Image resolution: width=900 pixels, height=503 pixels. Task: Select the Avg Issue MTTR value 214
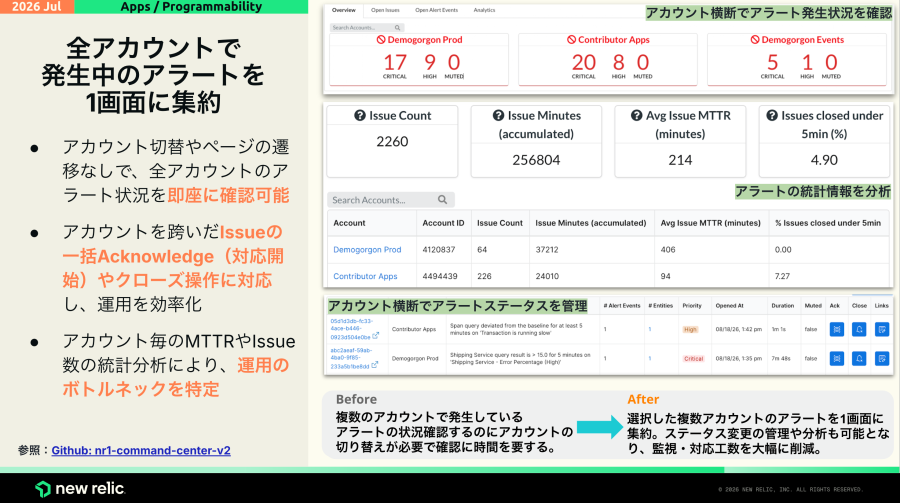coord(680,160)
